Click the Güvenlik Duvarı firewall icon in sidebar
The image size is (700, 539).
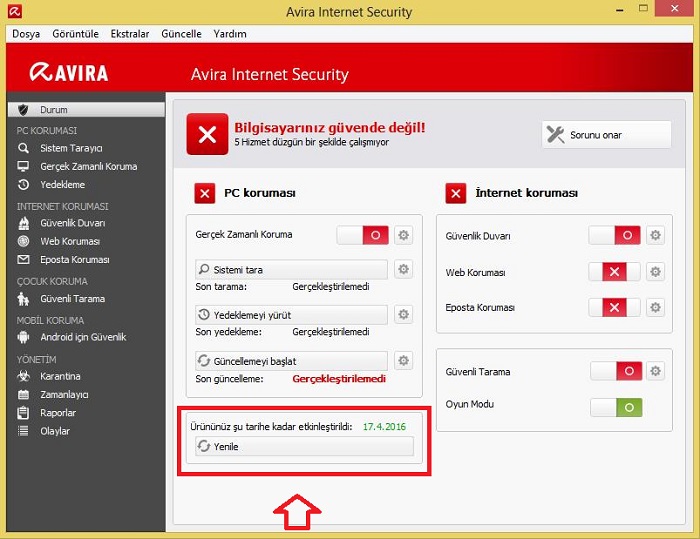pos(24,223)
